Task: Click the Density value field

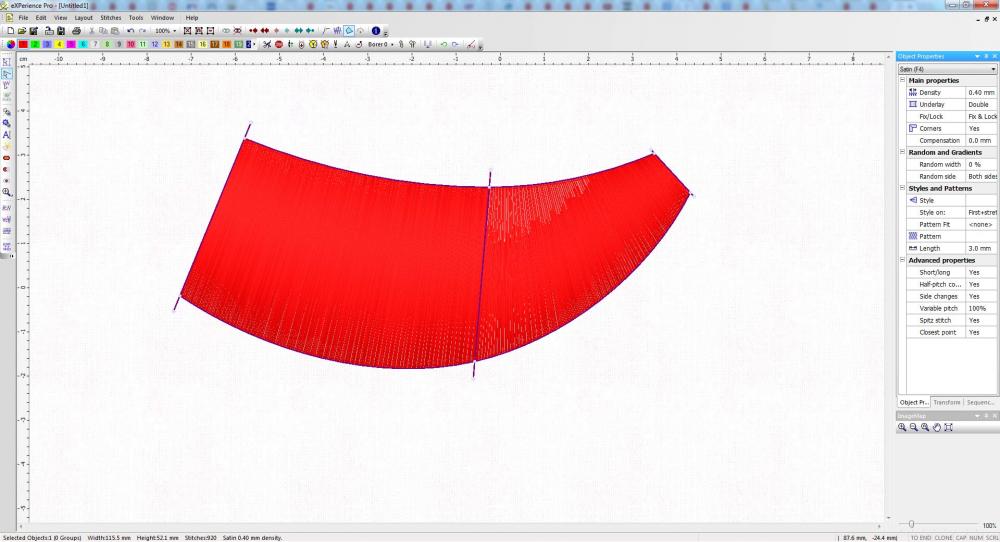Action: tap(981, 92)
